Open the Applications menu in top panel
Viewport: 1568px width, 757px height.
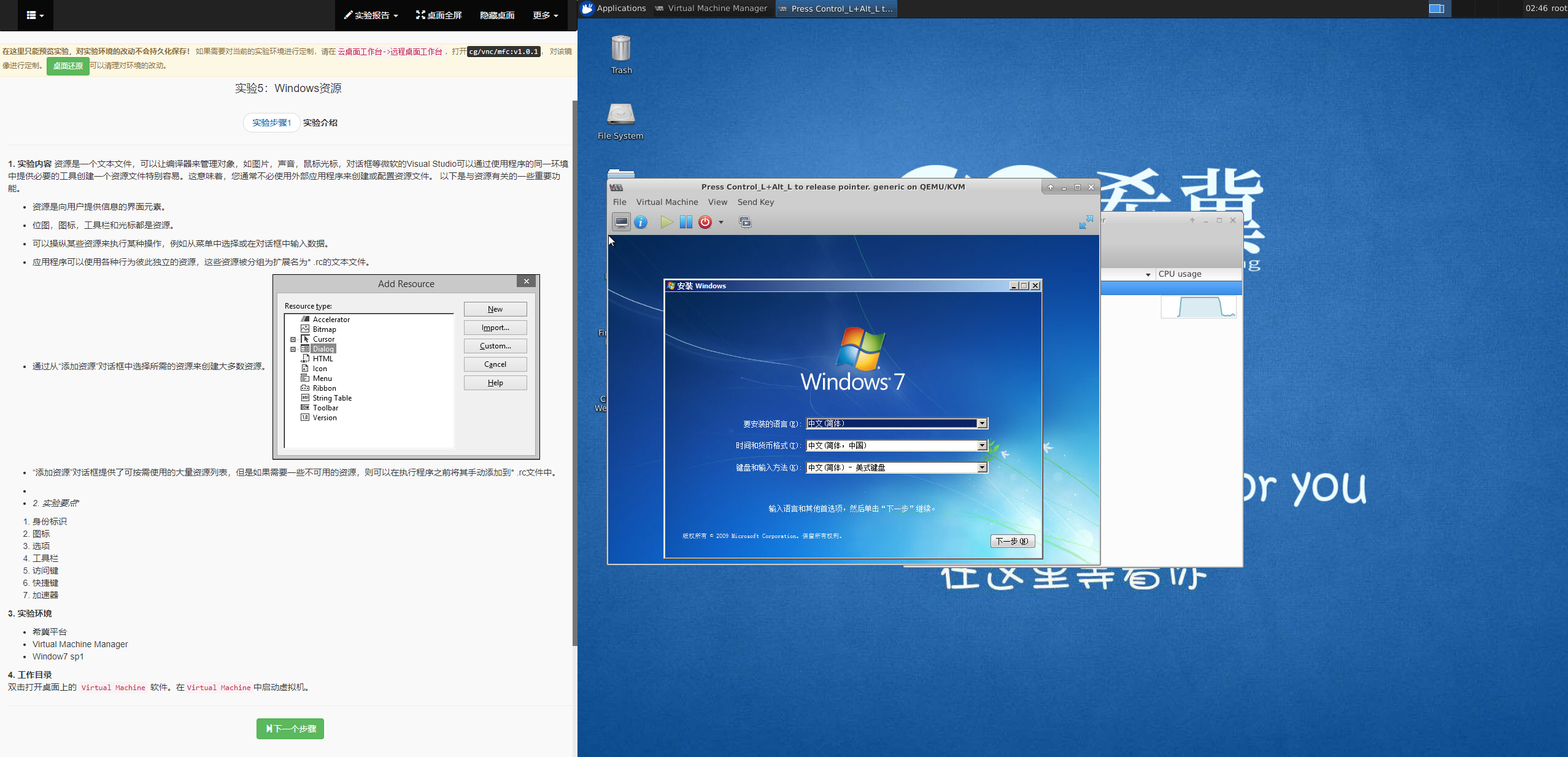pyautogui.click(x=614, y=9)
